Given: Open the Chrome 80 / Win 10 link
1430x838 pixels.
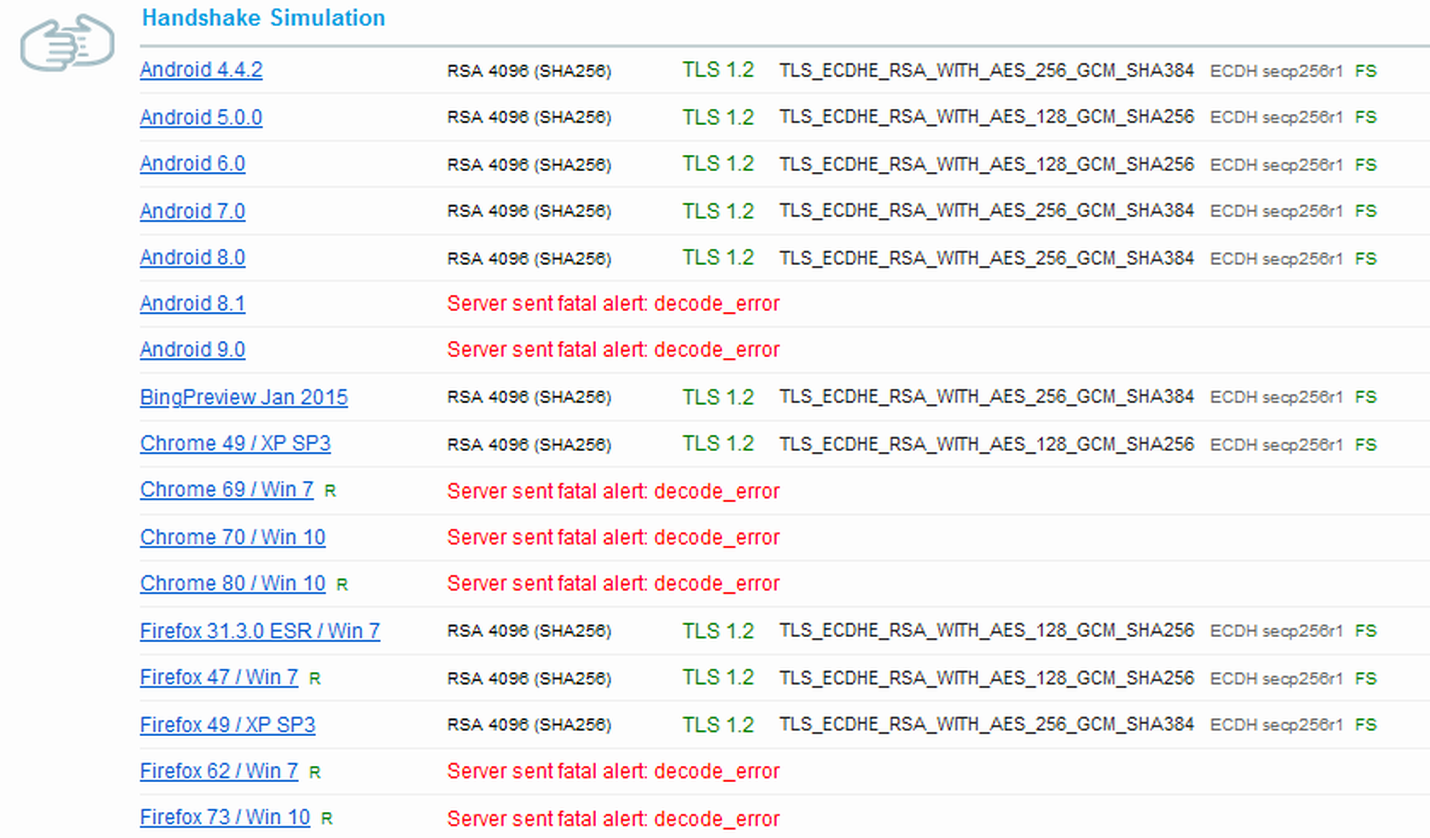Looking at the screenshot, I should 233,583.
